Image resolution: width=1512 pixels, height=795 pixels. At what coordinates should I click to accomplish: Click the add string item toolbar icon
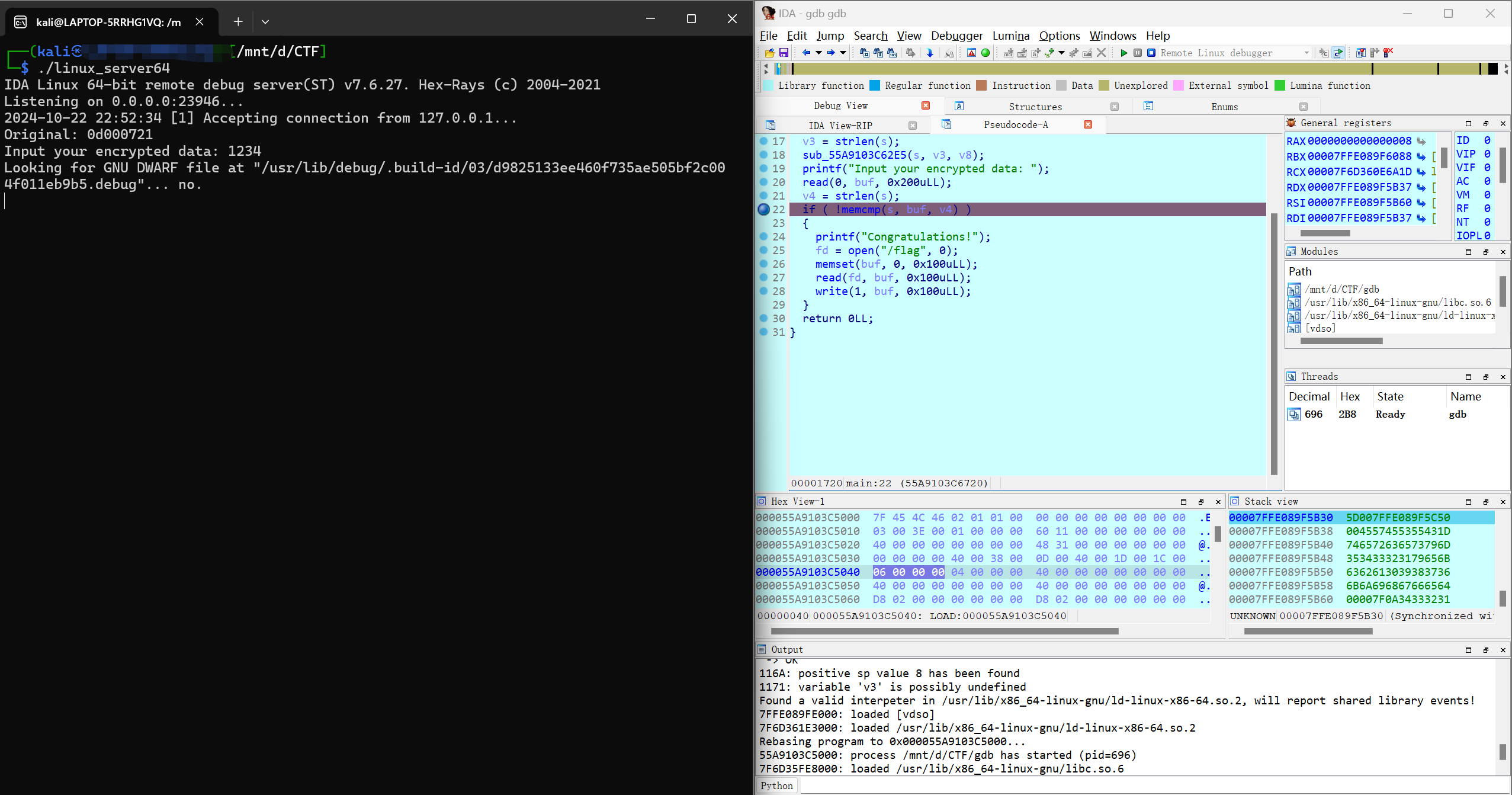tap(1036, 53)
